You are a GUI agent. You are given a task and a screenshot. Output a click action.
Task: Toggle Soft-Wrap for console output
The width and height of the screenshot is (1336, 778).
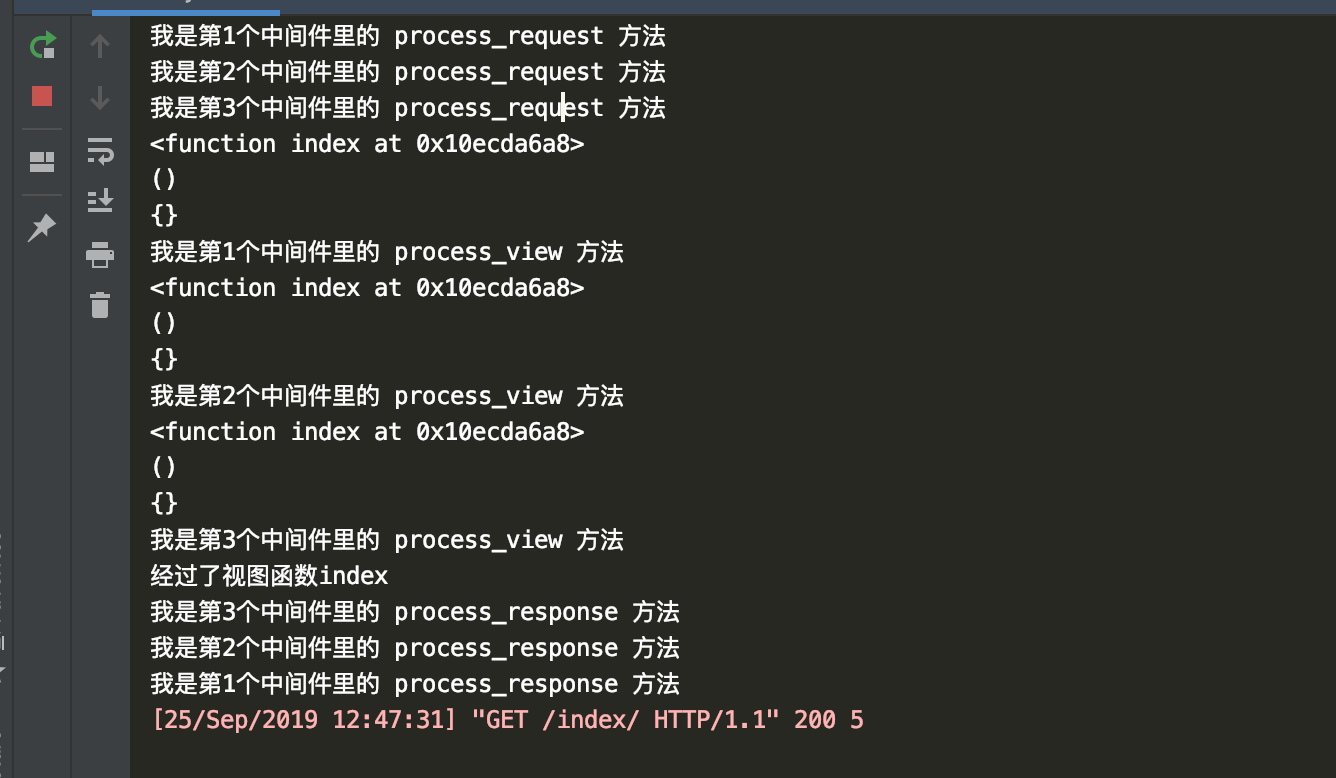(x=100, y=151)
